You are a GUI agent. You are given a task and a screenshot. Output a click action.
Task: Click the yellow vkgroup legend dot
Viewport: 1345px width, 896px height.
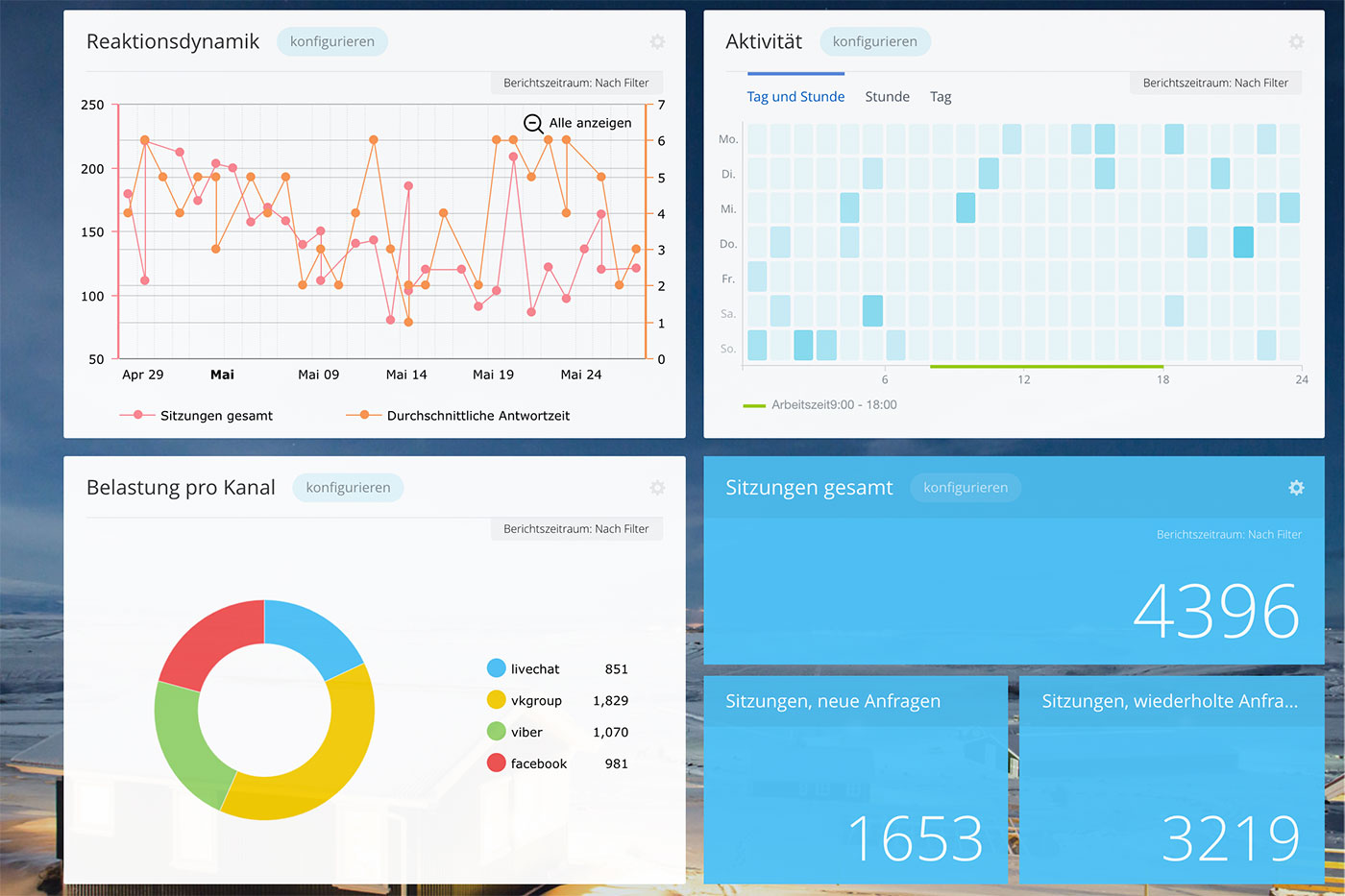pos(496,700)
